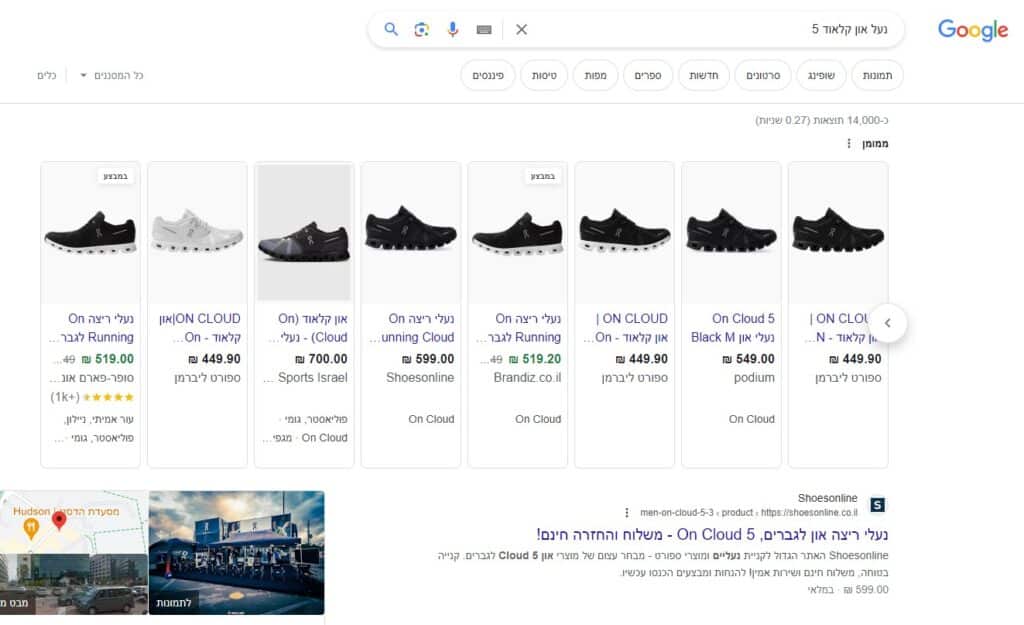Open the Shoesonline On Cloud 5 result title
The height and width of the screenshot is (625, 1024).
click(712, 534)
